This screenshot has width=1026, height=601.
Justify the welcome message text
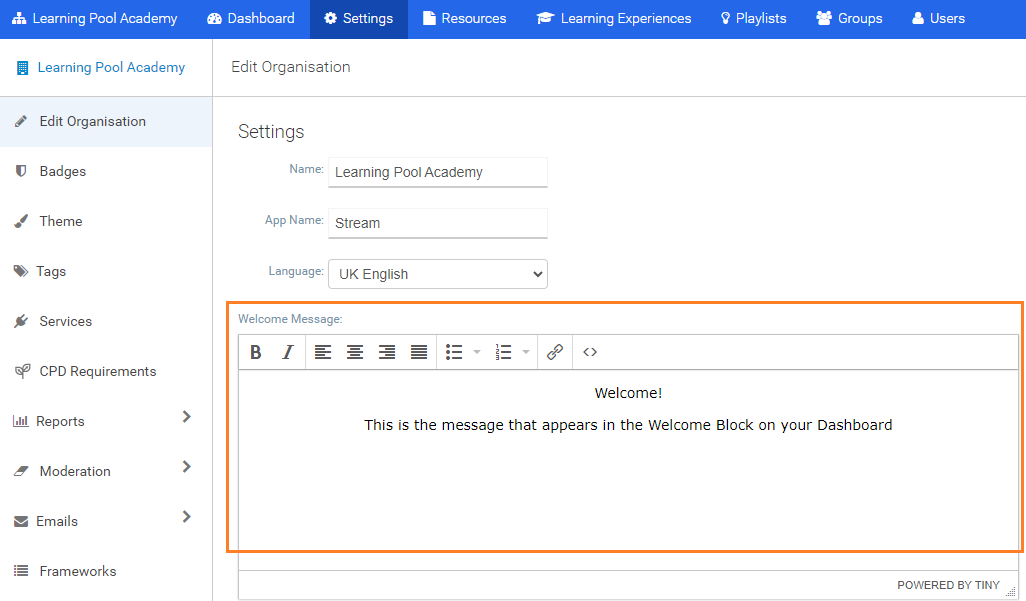[x=419, y=352]
